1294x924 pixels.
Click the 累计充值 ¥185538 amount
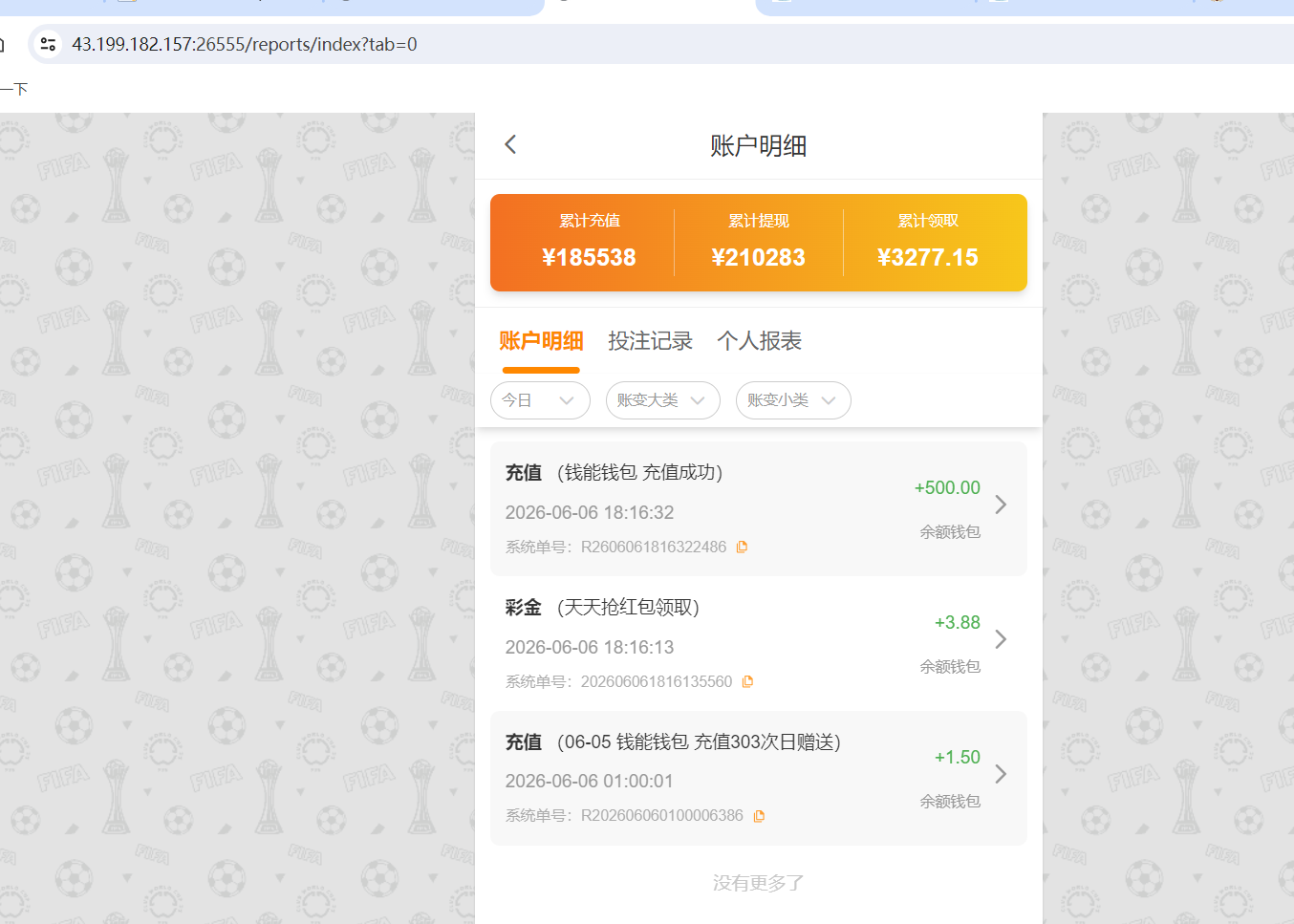tap(589, 257)
